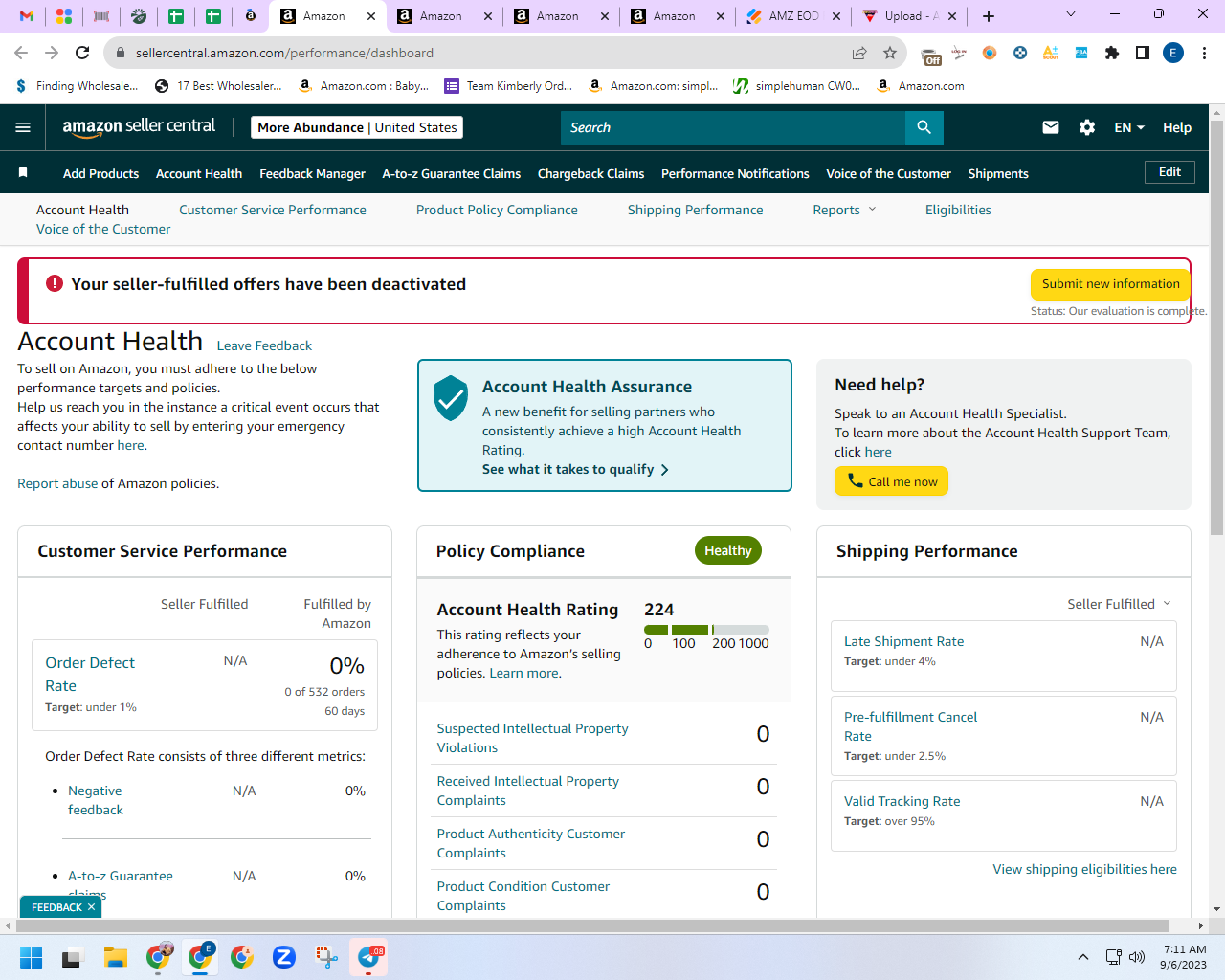Open the EN language dropdown
This screenshot has width=1225, height=980.
tap(1129, 127)
